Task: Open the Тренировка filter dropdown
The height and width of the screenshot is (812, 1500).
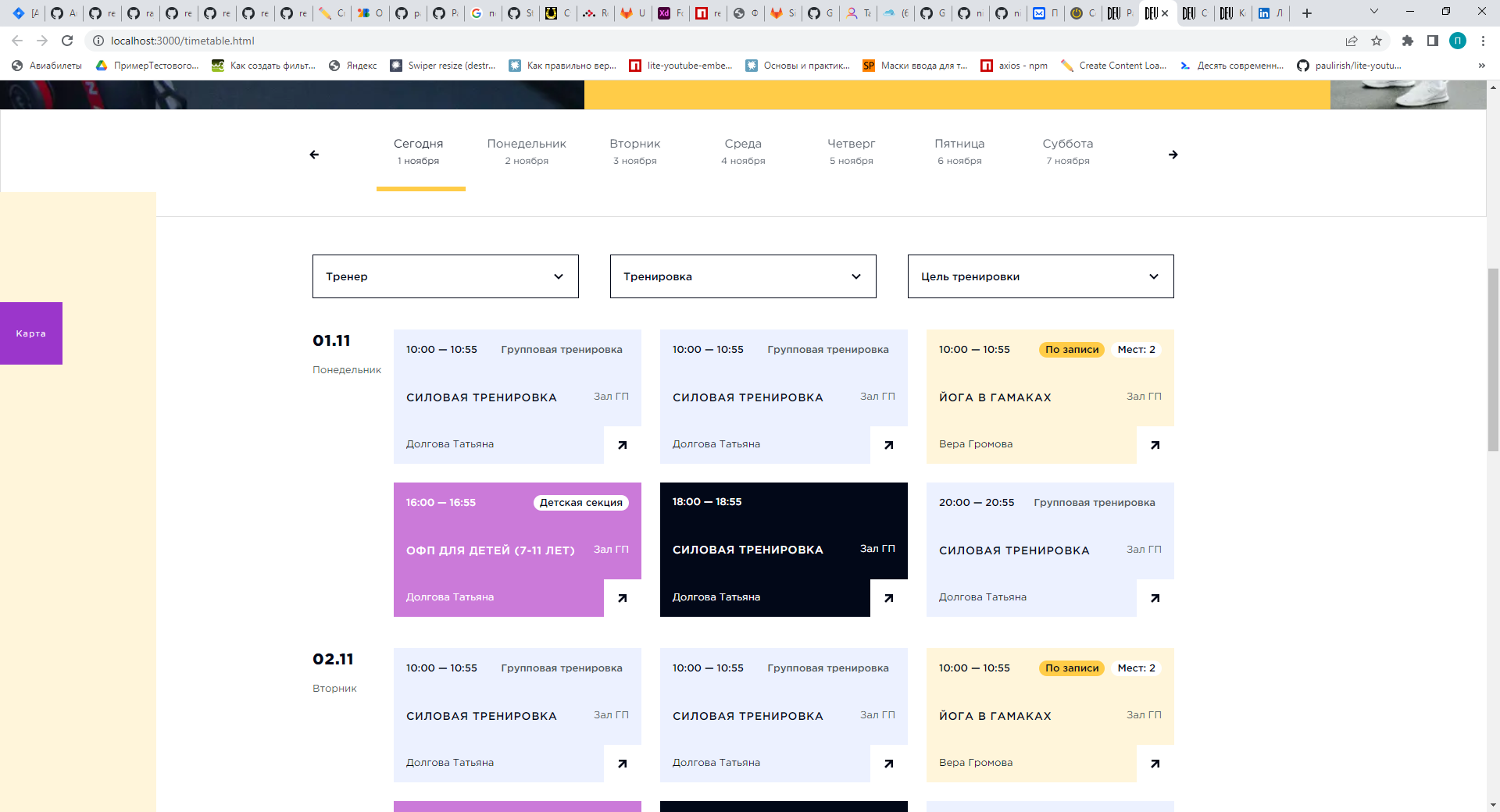Action: point(743,276)
